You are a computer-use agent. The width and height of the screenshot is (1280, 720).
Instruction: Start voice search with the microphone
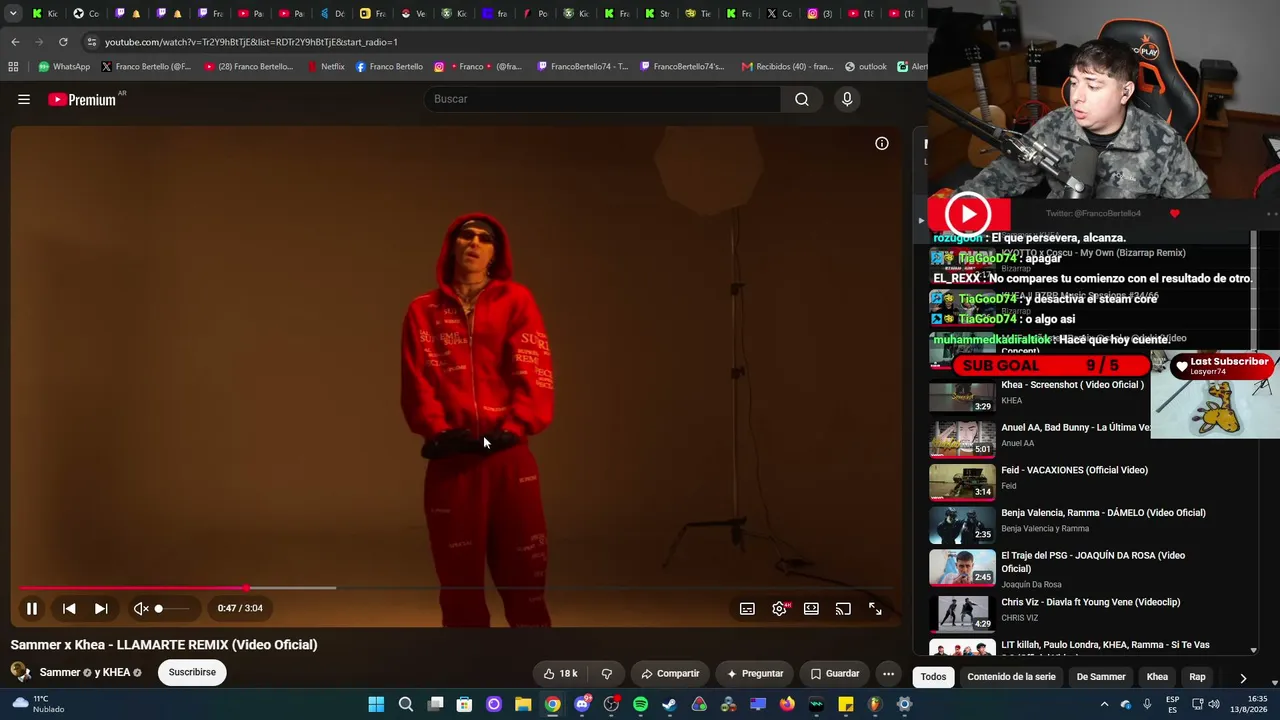point(847,99)
